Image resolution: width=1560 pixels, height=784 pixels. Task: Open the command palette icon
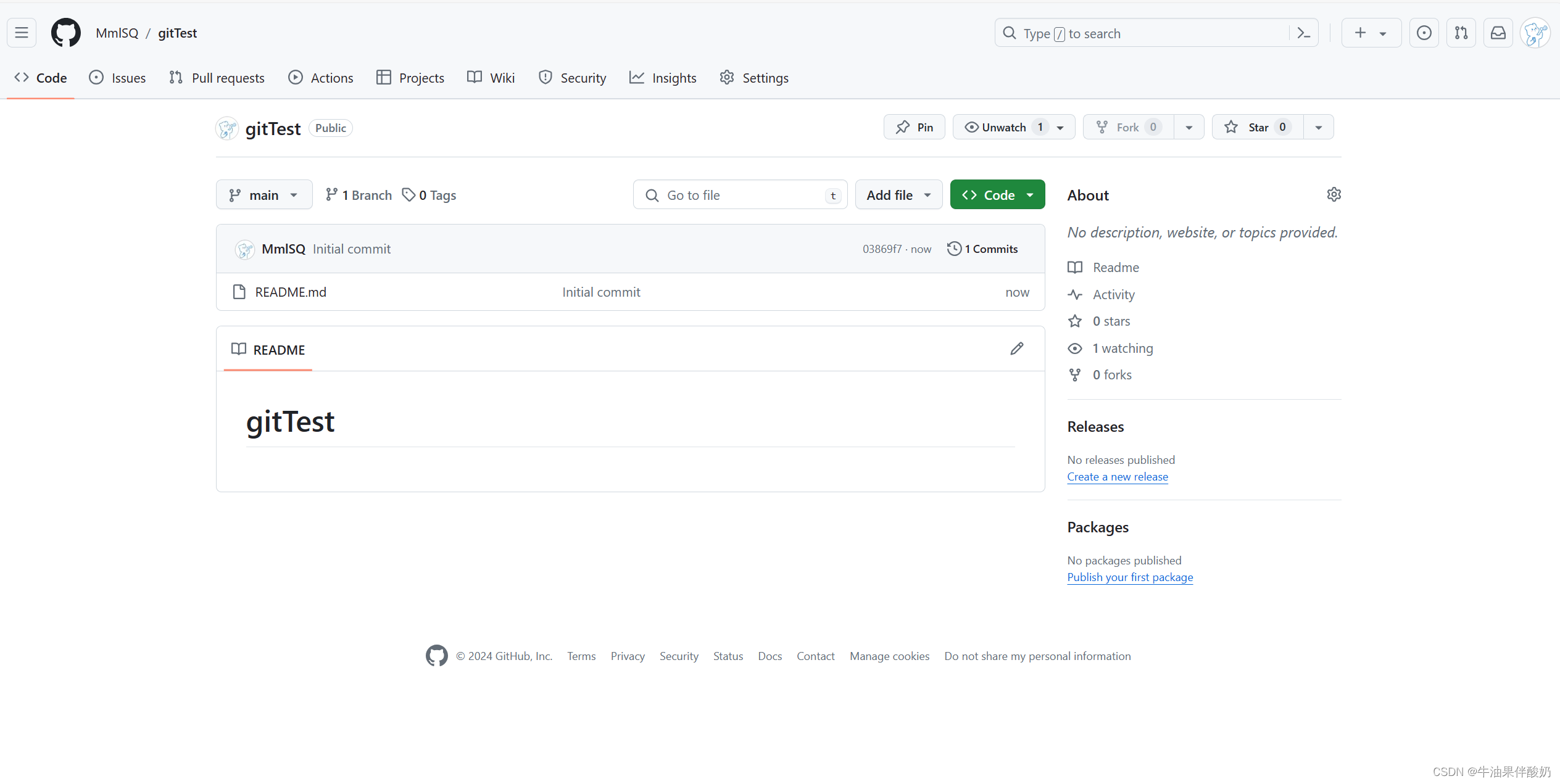click(x=1303, y=33)
